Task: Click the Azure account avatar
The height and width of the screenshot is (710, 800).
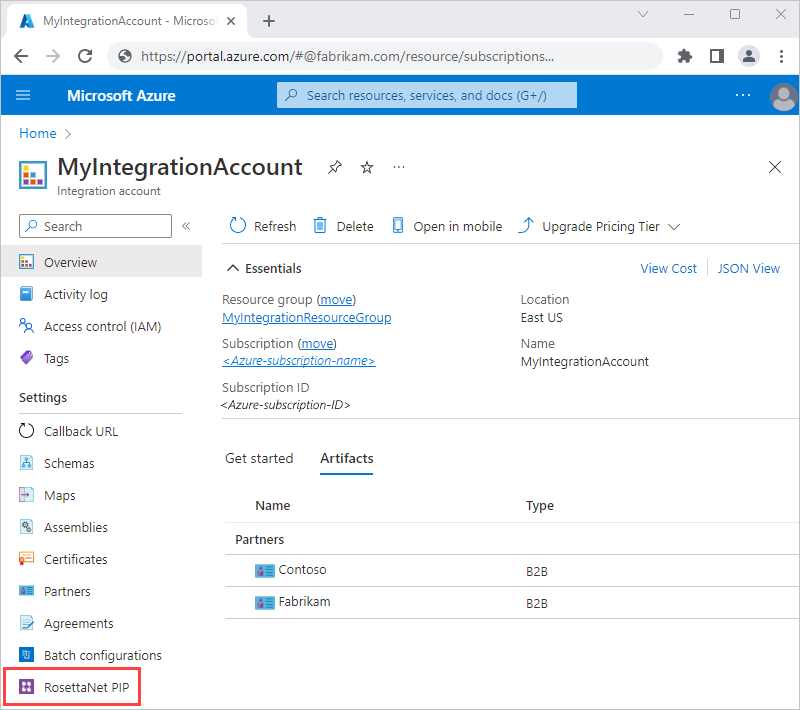Action: 784,96
